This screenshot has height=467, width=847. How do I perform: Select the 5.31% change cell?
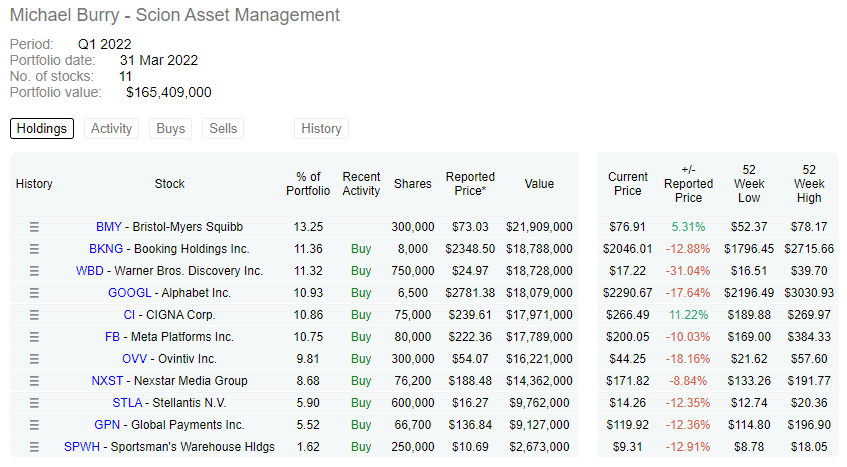(688, 227)
